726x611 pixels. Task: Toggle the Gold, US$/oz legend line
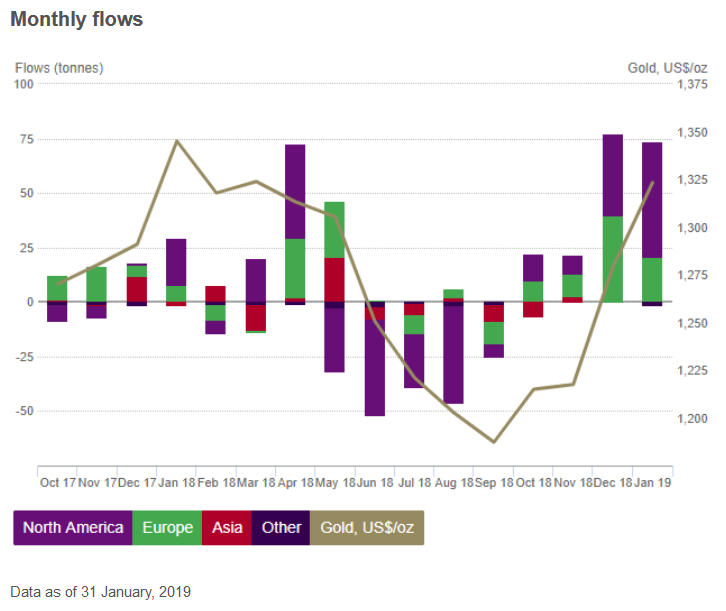click(x=367, y=527)
